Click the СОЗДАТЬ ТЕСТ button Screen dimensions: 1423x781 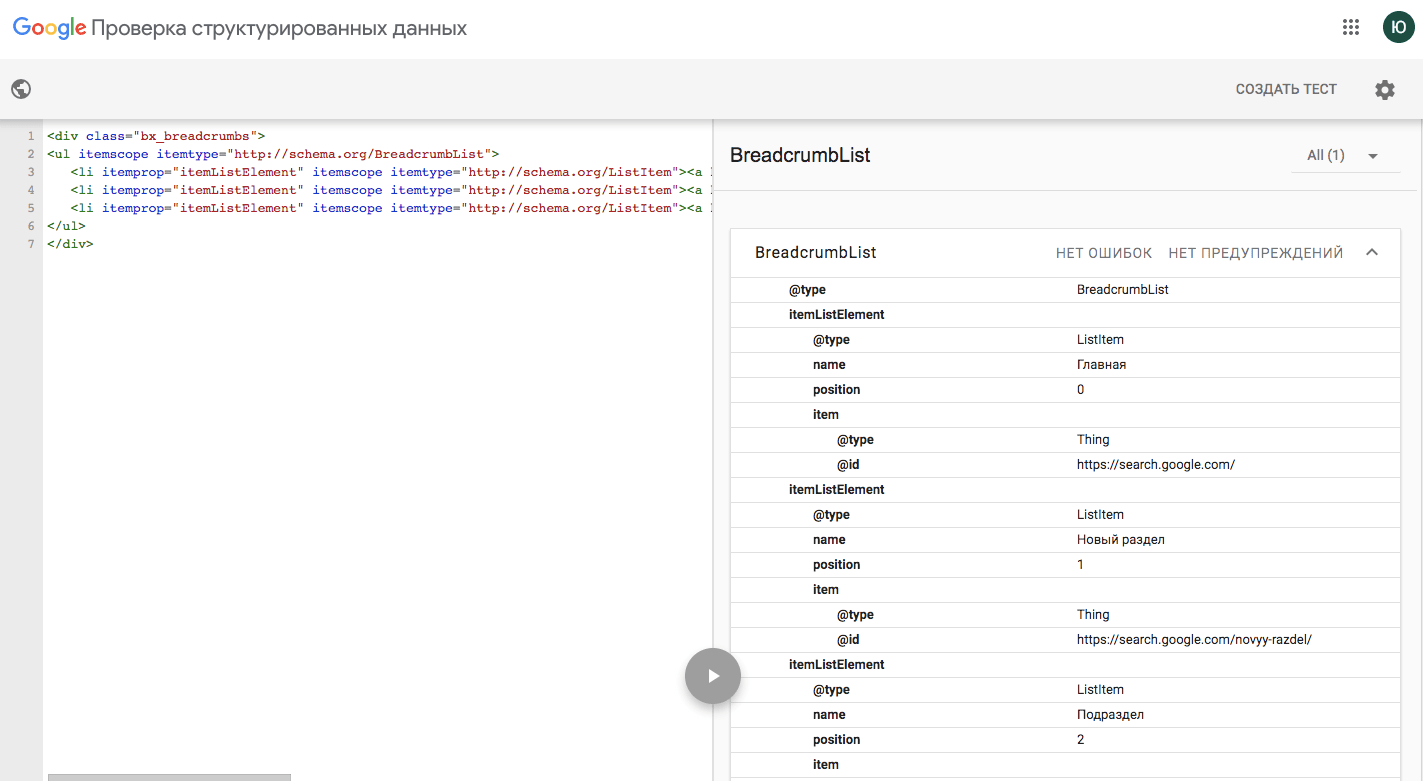[x=1286, y=89]
